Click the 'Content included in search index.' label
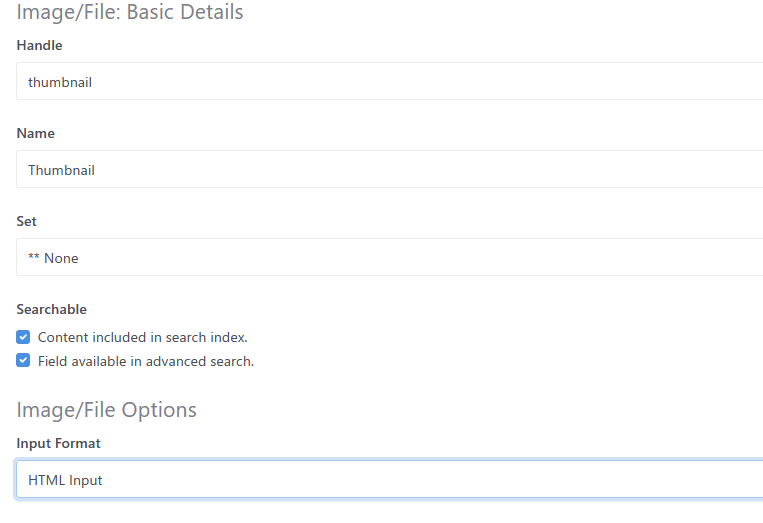The width and height of the screenshot is (763, 523). coord(143,337)
